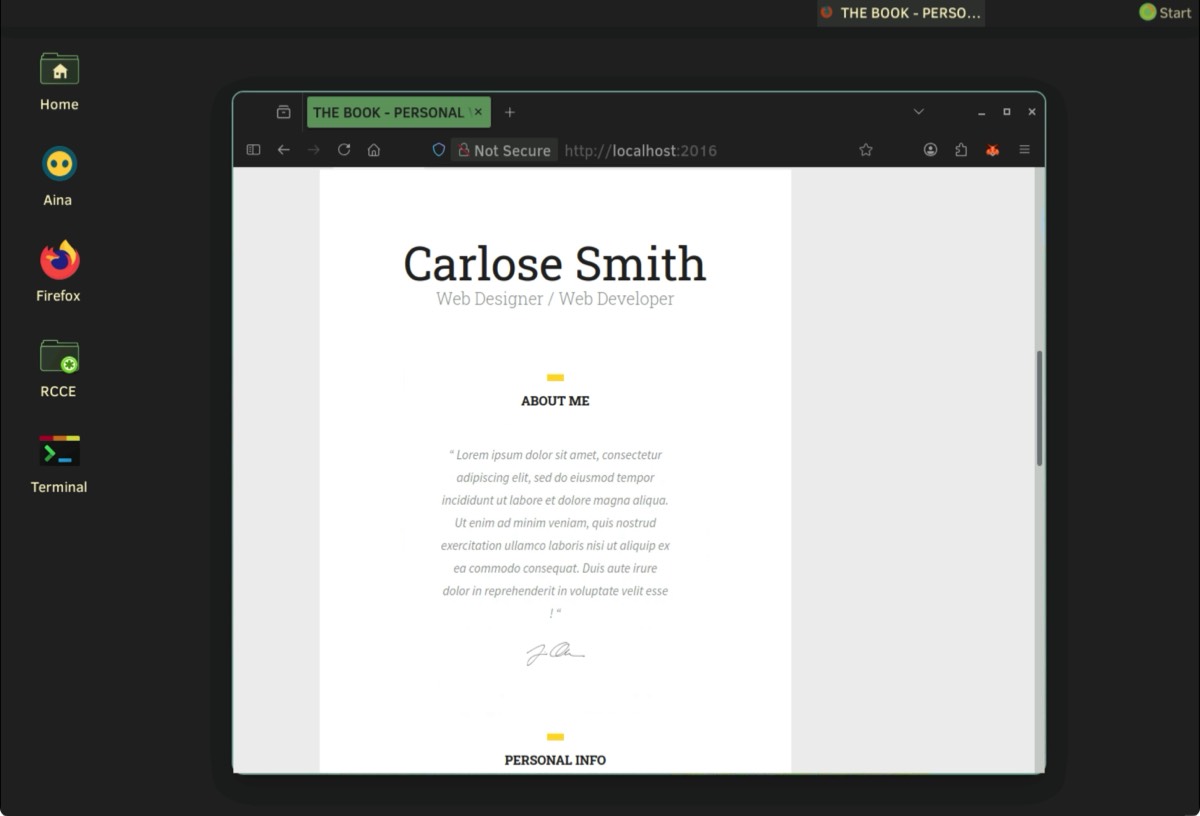Viewport: 1200px width, 816px height.
Task: Open a new tab with plus button
Action: pyautogui.click(x=510, y=112)
